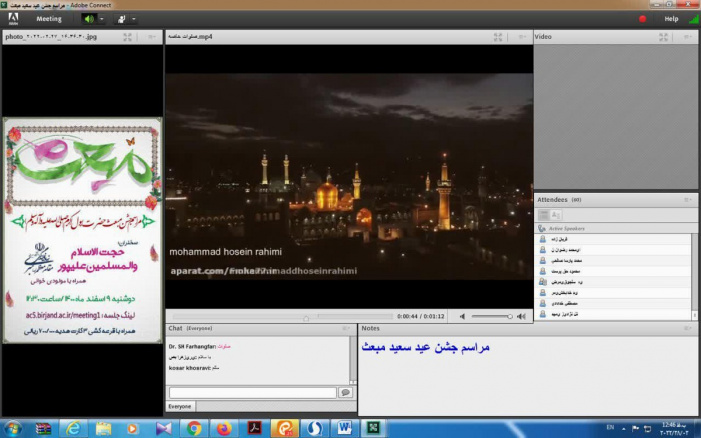Switch to attendee list view
Image resolution: width=701 pixels, height=438 pixels.
coord(543,214)
